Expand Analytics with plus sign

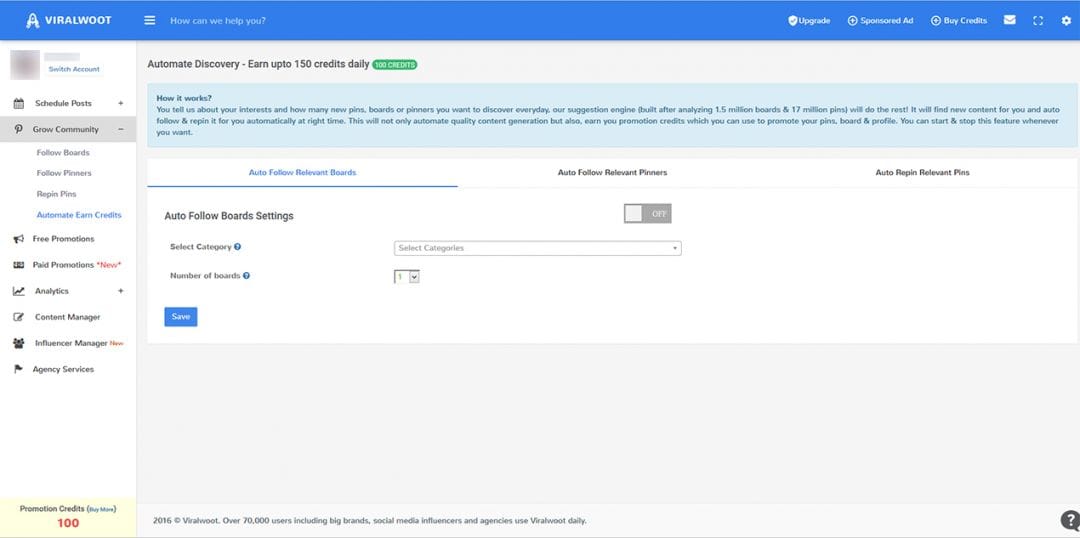click(x=121, y=291)
